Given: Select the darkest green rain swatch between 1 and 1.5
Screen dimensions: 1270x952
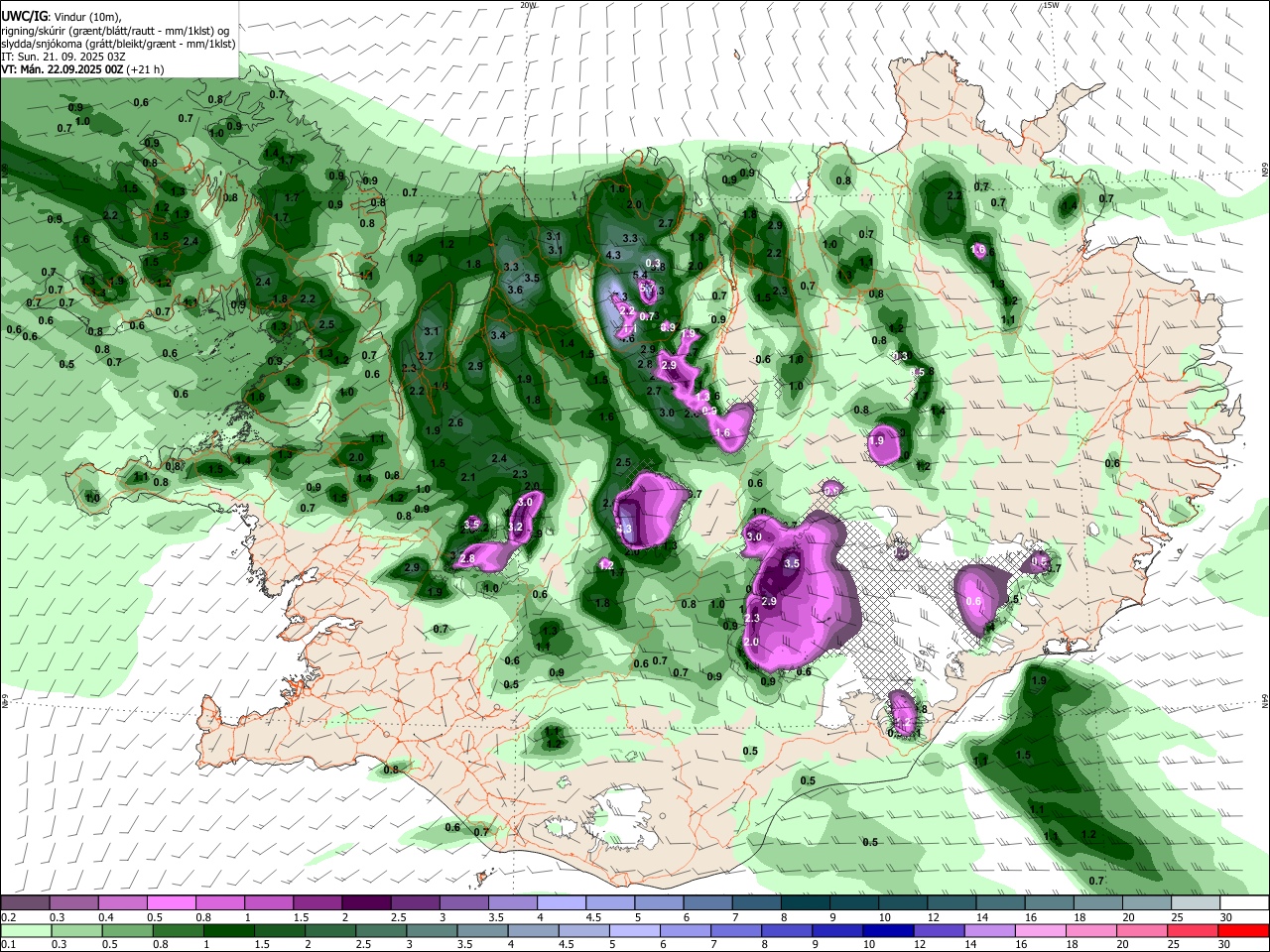Looking at the screenshot, I should [228, 930].
